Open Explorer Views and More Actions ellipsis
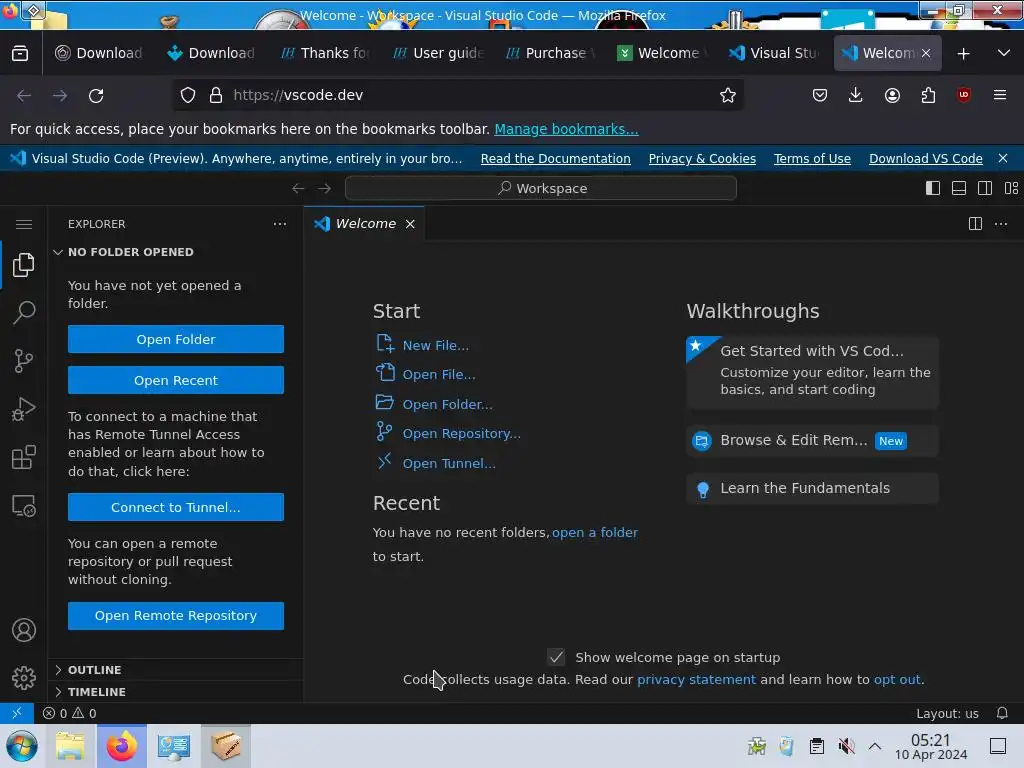The width and height of the screenshot is (1024, 768). pos(280,224)
